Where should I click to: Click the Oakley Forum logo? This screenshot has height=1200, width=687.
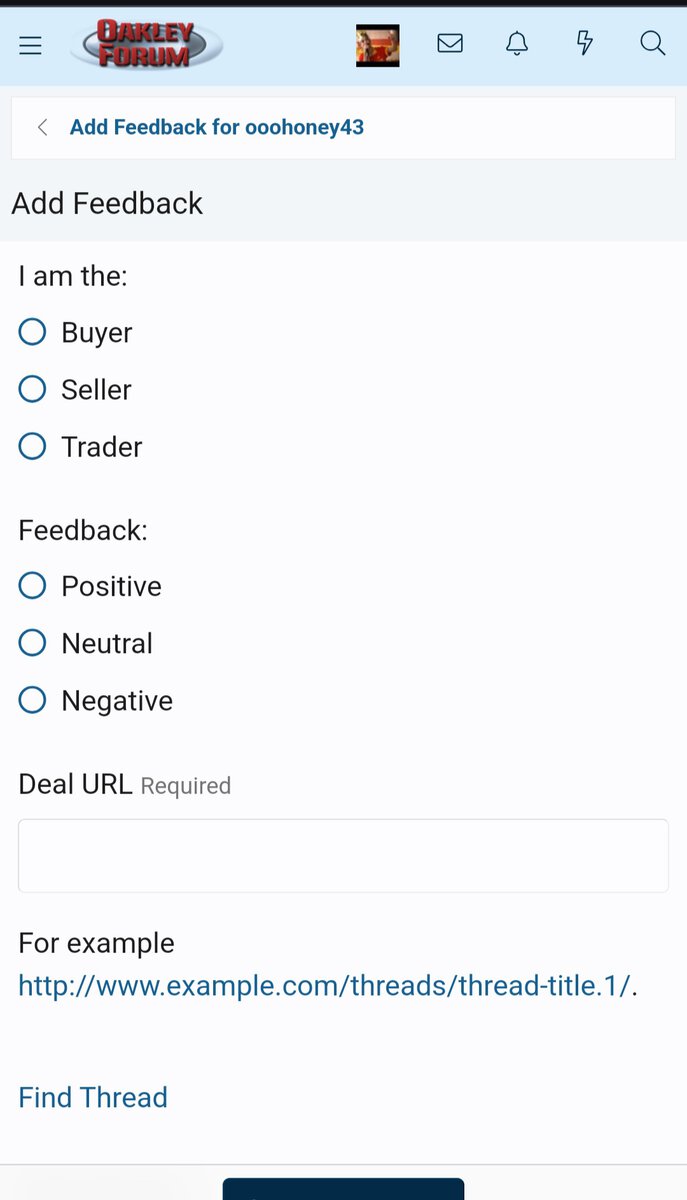pyautogui.click(x=145, y=44)
